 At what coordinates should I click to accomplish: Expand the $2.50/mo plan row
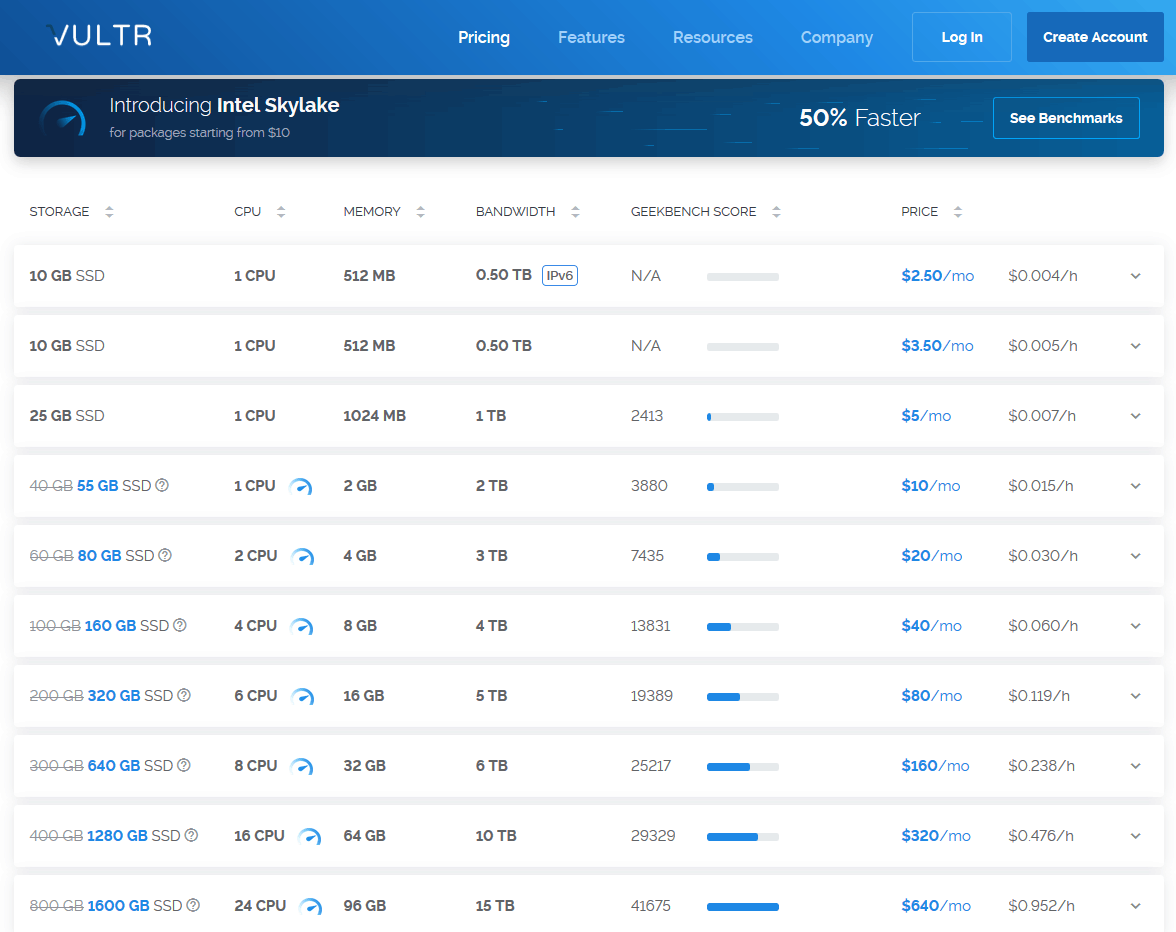click(1136, 276)
